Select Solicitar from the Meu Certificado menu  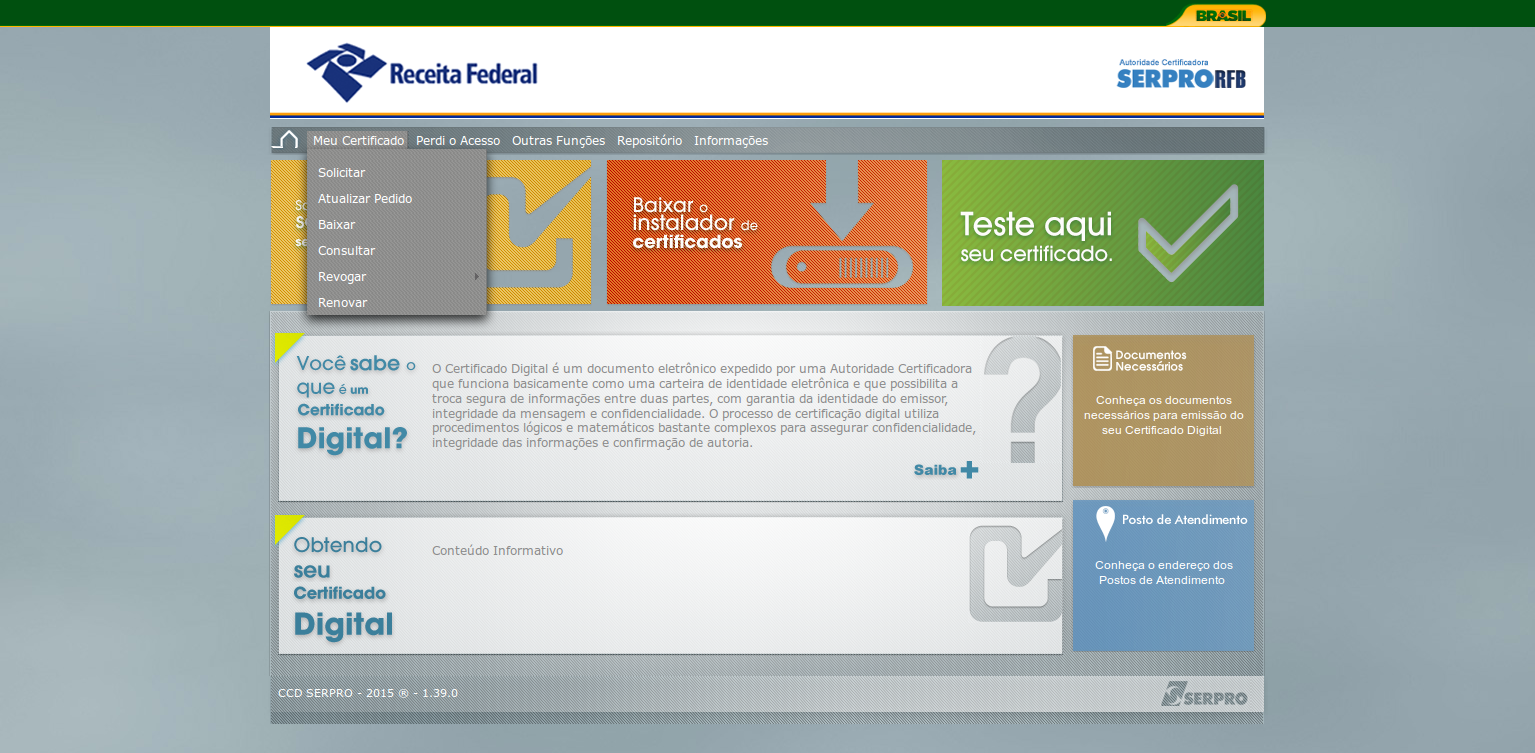coord(342,173)
